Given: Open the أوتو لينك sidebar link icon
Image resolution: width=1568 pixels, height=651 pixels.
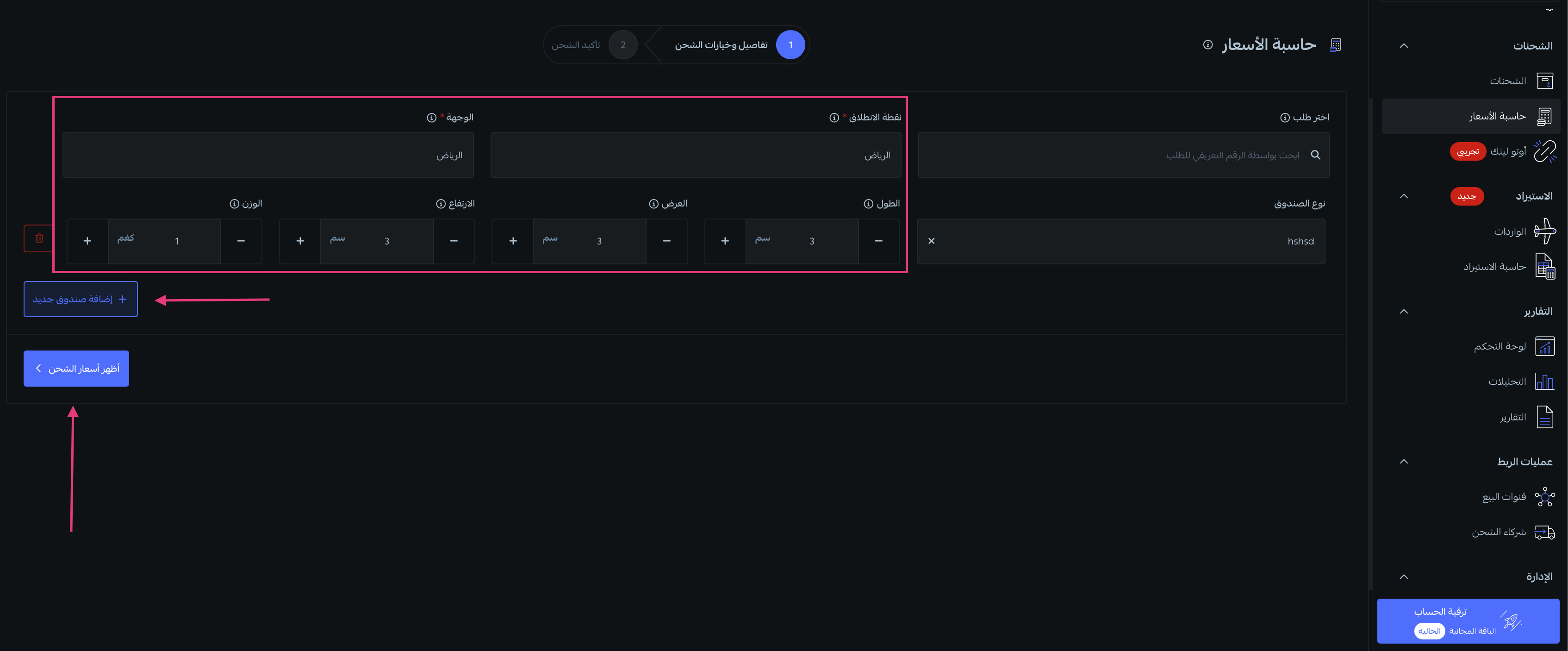Looking at the screenshot, I should click(x=1544, y=151).
